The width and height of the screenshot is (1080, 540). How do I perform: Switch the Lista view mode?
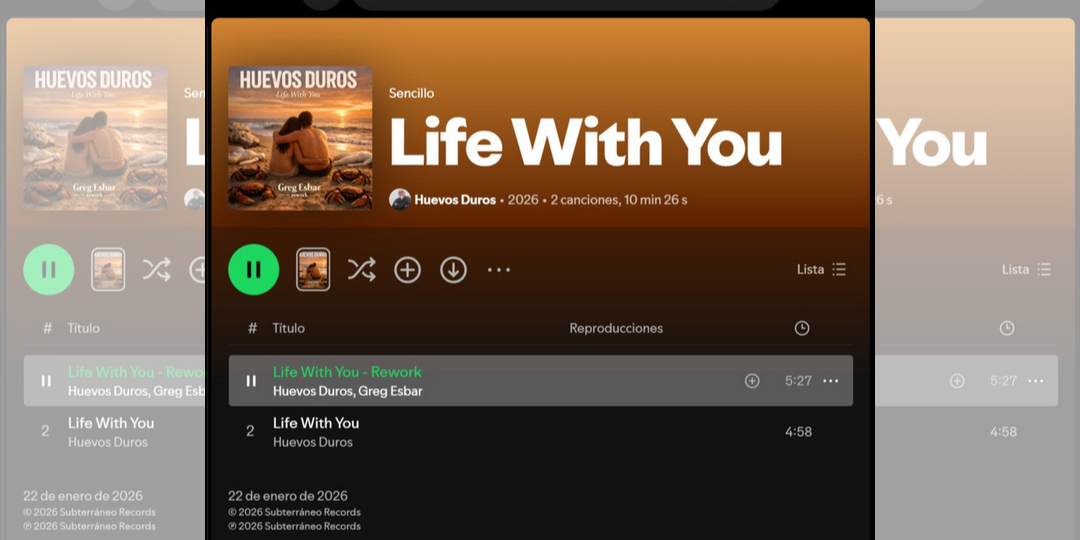(821, 269)
